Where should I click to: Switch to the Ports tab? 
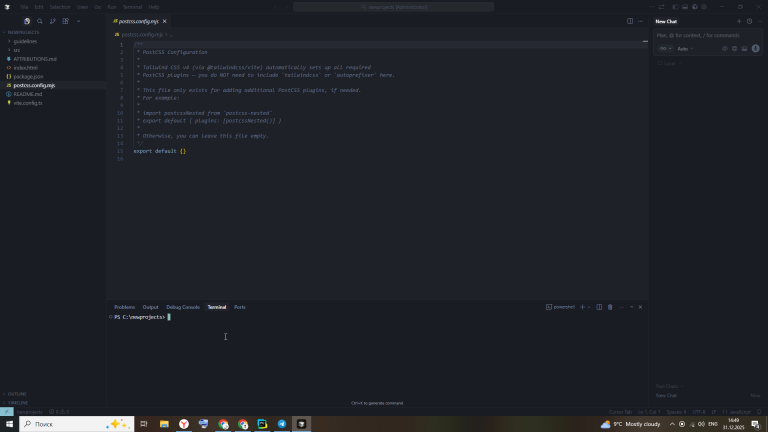tap(240, 307)
